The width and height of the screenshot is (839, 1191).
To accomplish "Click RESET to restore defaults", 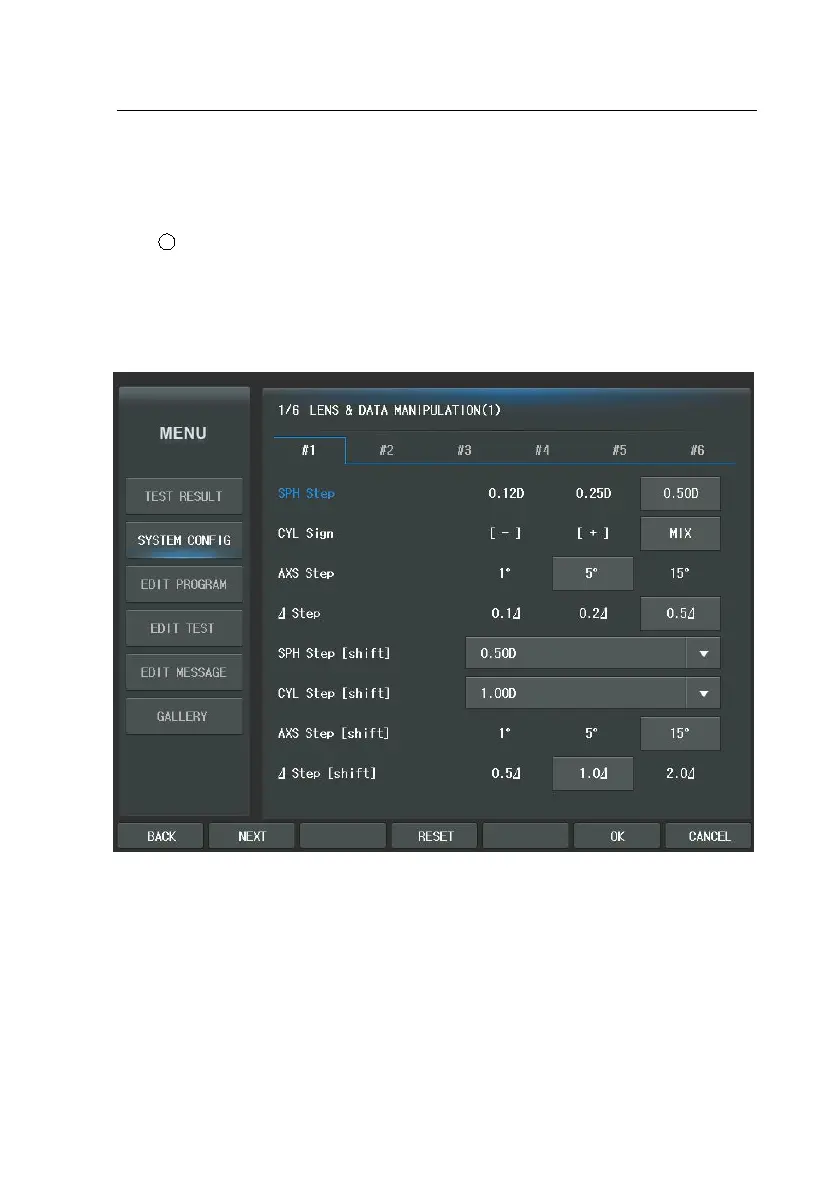I will tap(435, 836).
